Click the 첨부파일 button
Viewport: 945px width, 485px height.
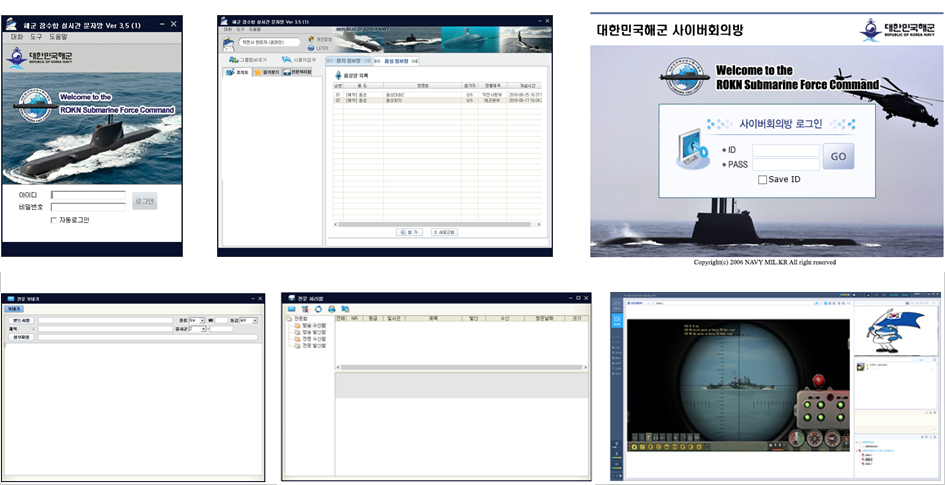pyautogui.click(x=20, y=337)
